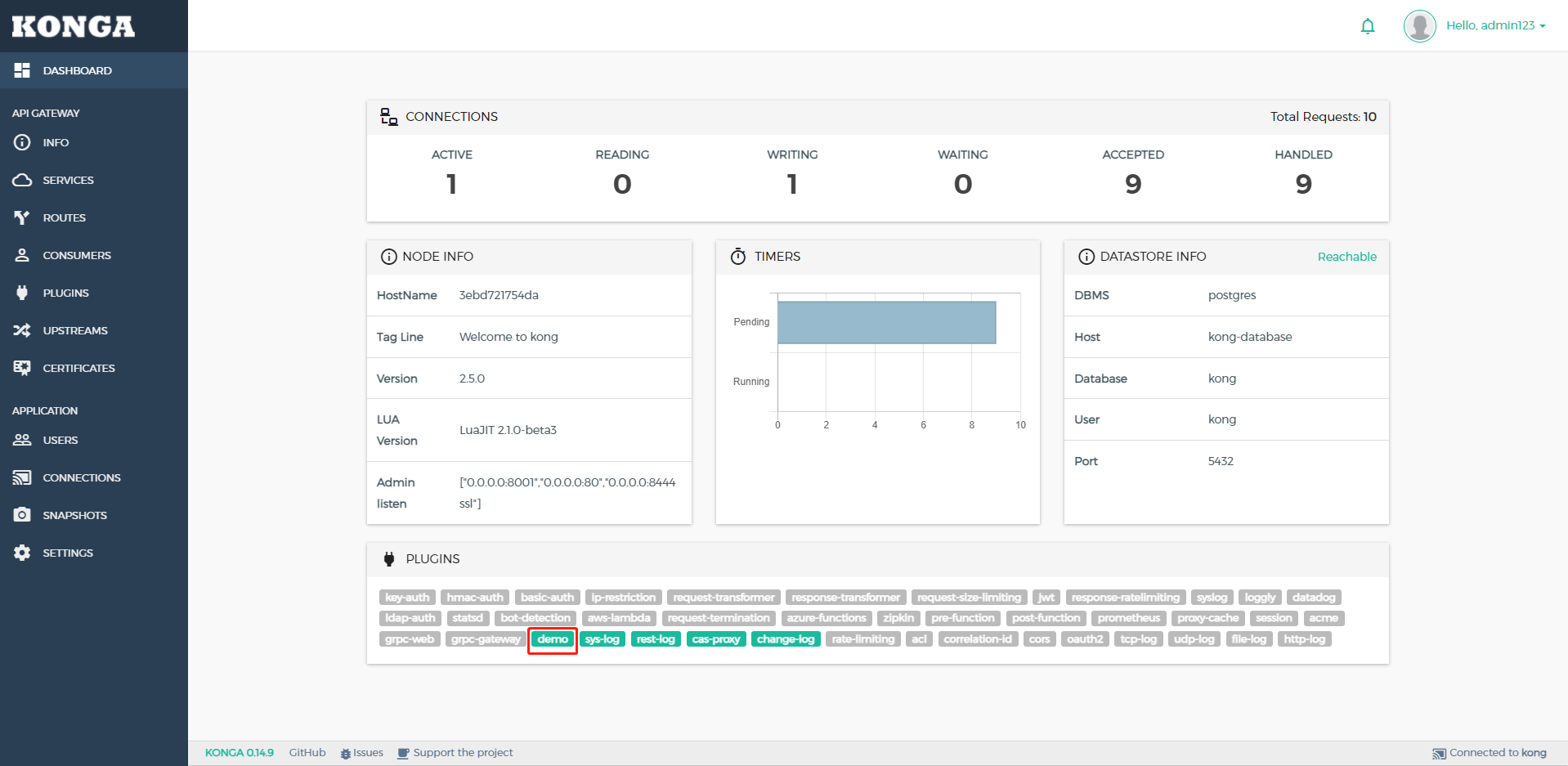1568x766 pixels.
Task: Click Connected to kong status text
Action: [1490, 753]
